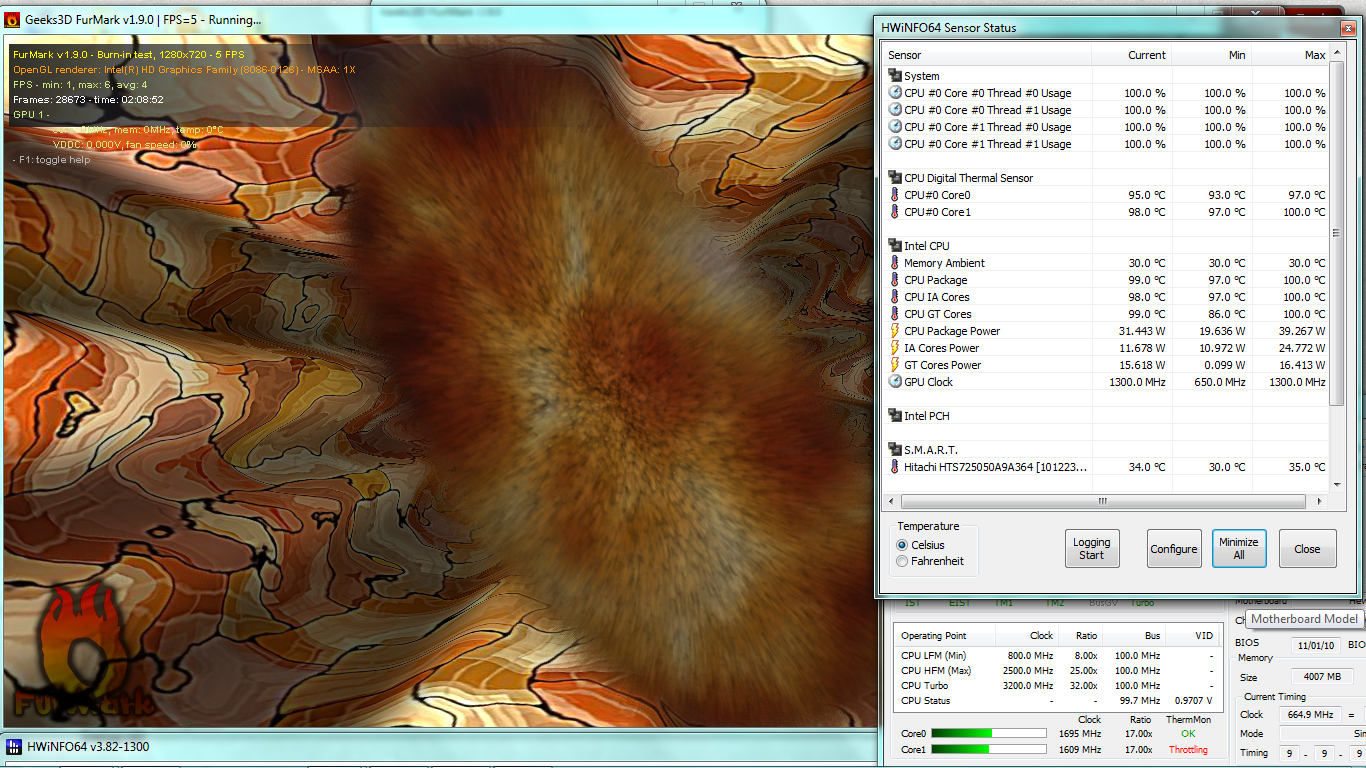
Task: Click the Close button in Sensor Status
Action: [x=1307, y=549]
